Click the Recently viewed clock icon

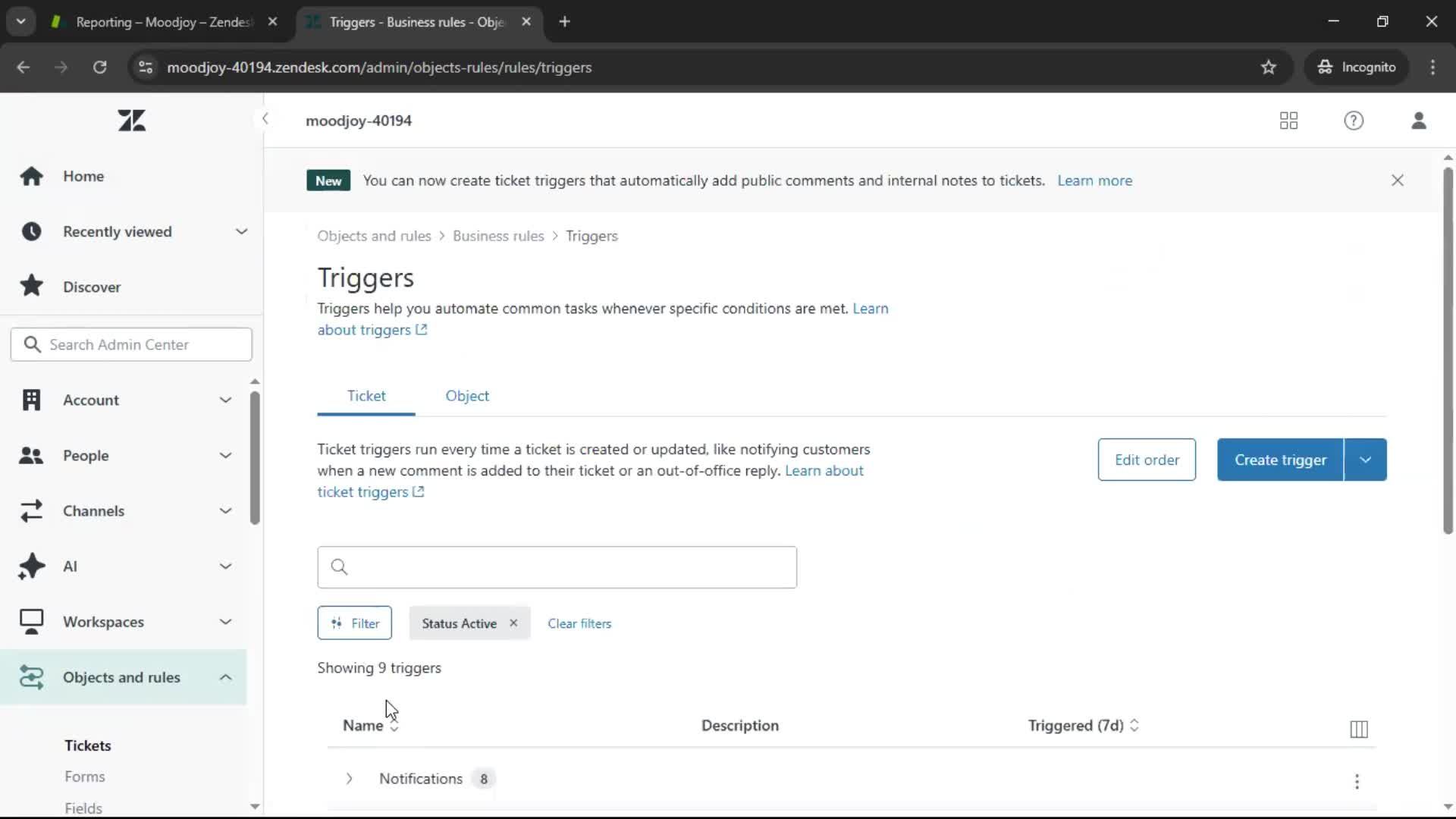[x=31, y=231]
